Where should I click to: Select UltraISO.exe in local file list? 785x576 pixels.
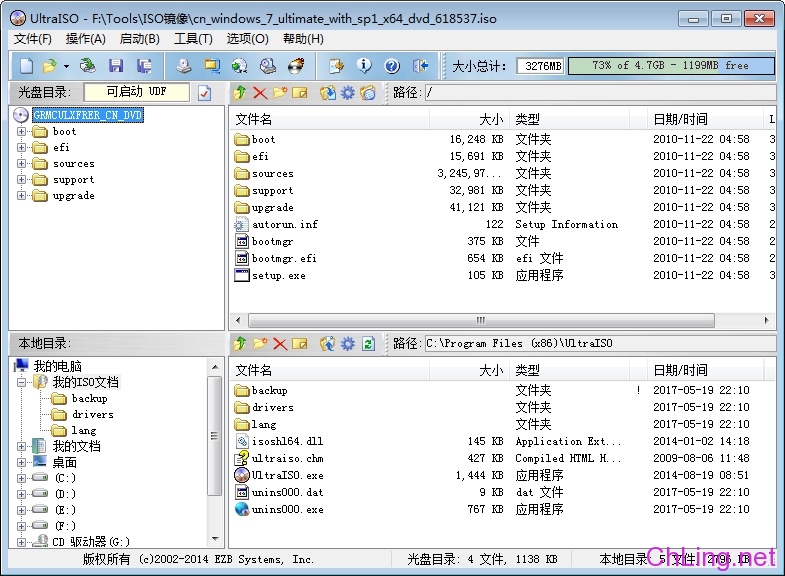coord(287,475)
